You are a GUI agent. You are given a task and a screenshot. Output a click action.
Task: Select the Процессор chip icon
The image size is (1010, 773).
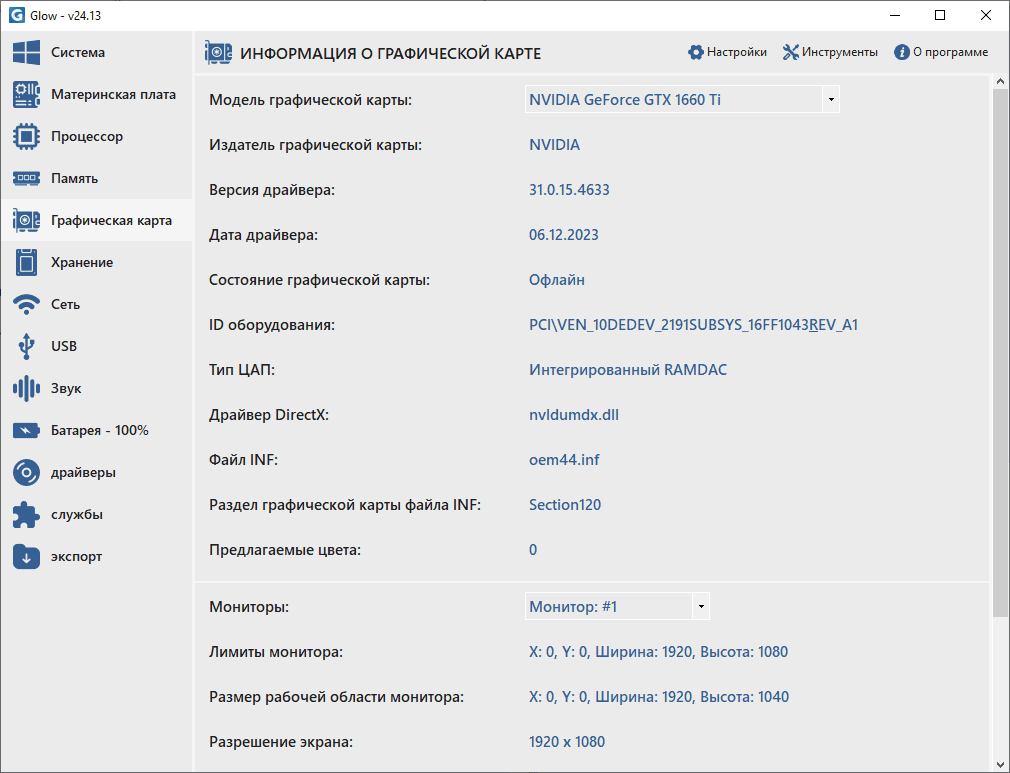26,137
